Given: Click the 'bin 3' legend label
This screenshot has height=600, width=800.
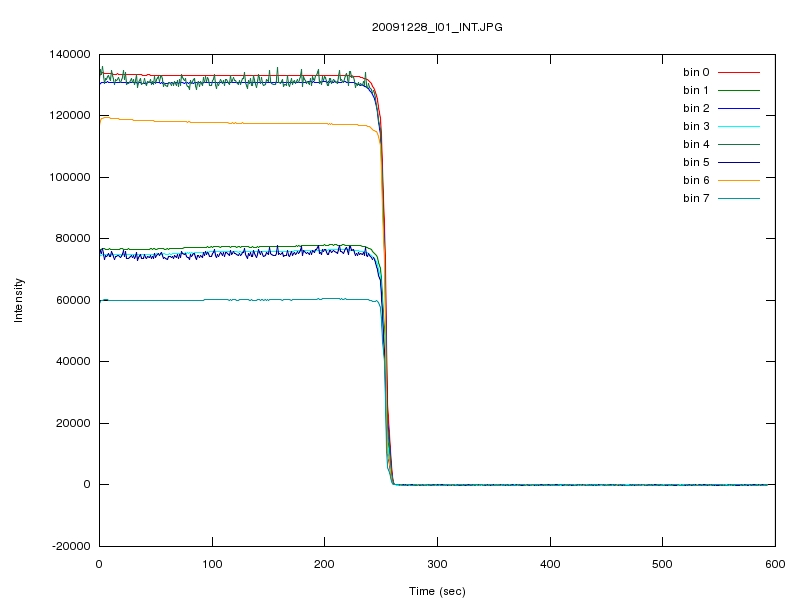Looking at the screenshot, I should pyautogui.click(x=696, y=126).
